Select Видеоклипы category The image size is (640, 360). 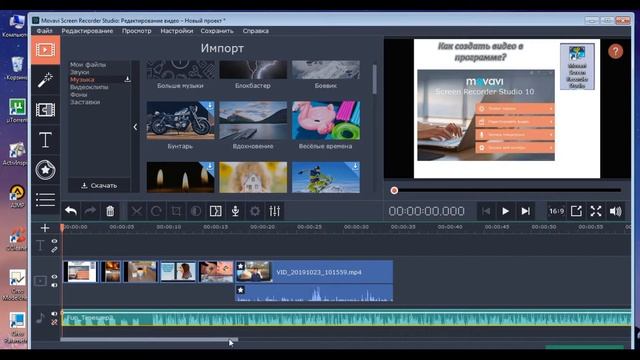click(x=89, y=87)
